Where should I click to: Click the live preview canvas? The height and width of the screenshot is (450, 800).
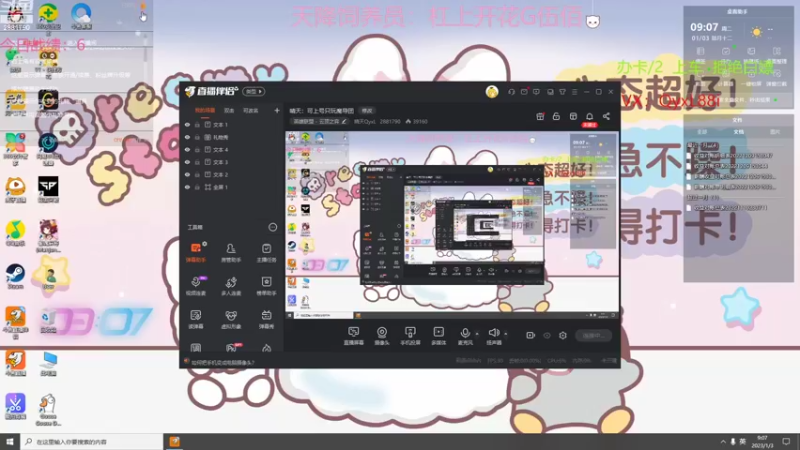coord(452,224)
